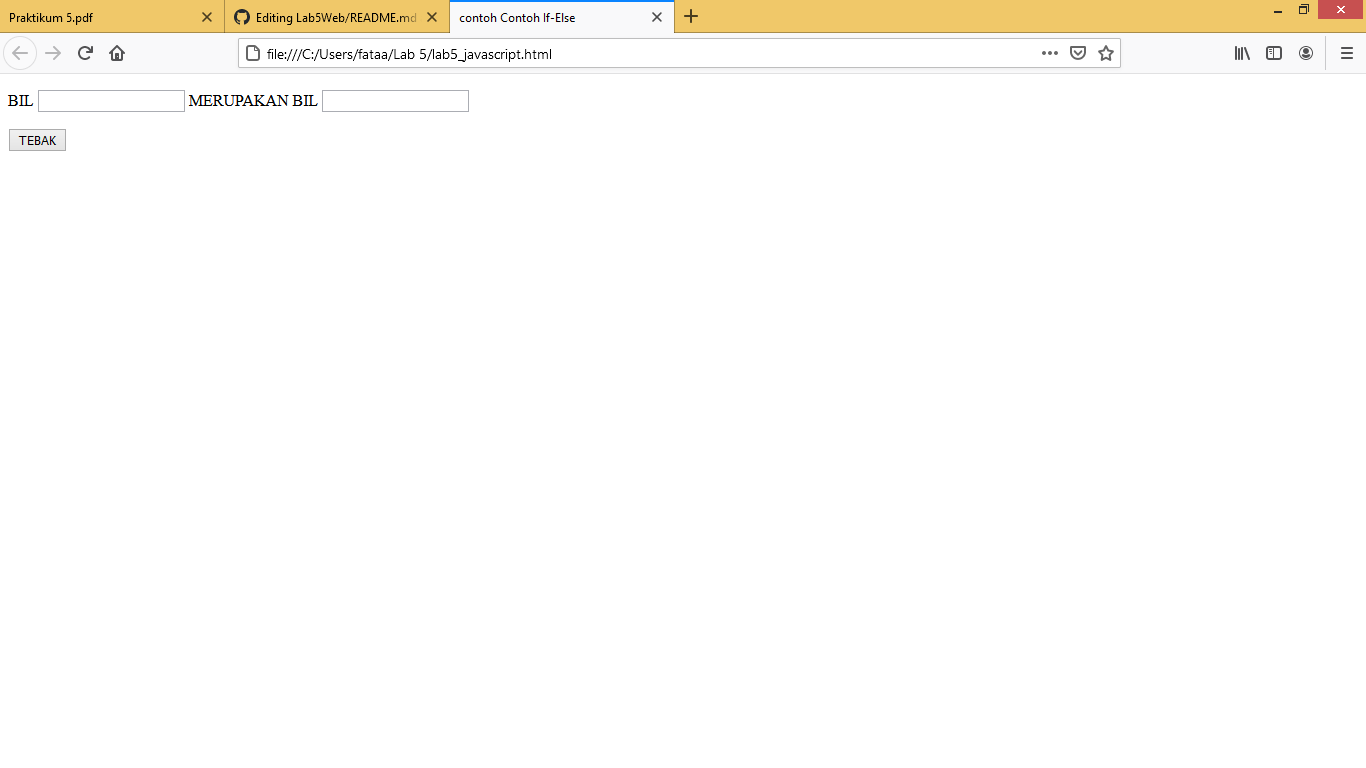Click the page info icon in address bar
This screenshot has width=1366, height=768.
251,53
